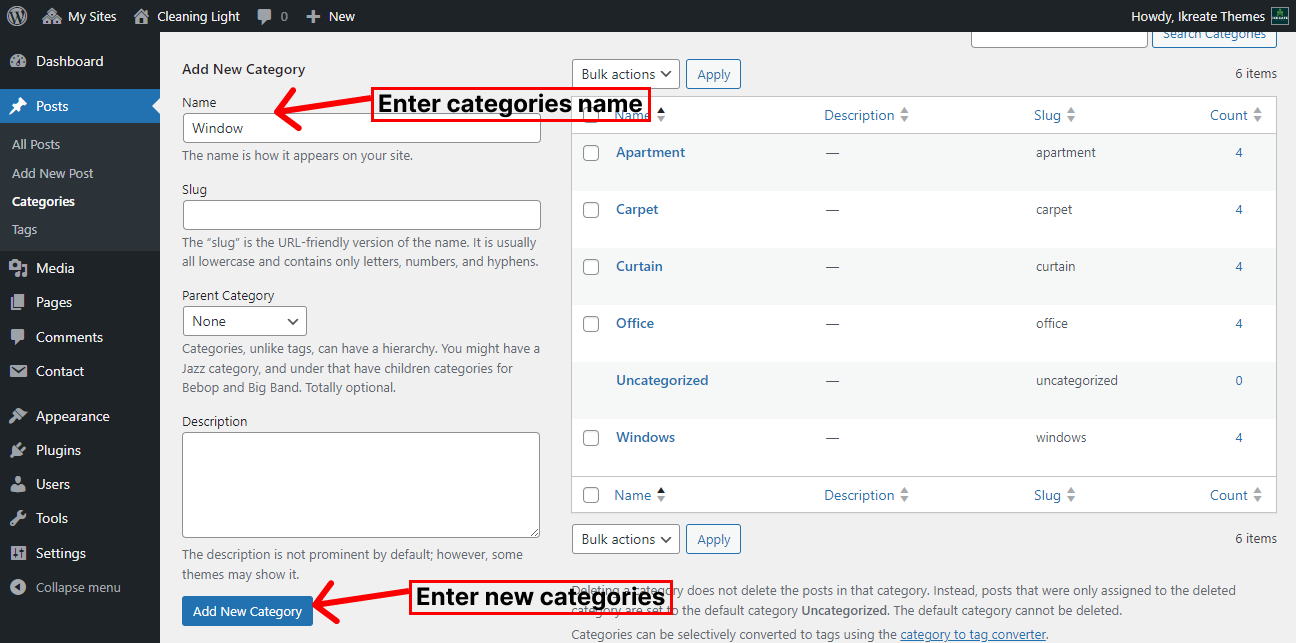Open the Tags submenu item
The image size is (1296, 643).
click(x=25, y=229)
